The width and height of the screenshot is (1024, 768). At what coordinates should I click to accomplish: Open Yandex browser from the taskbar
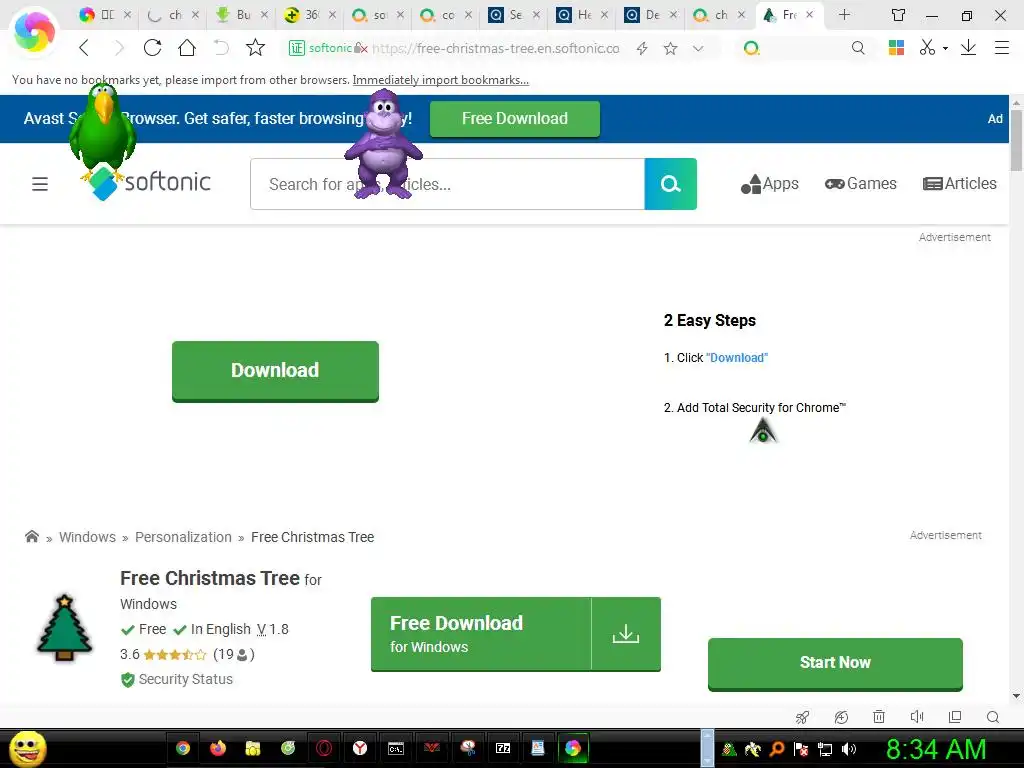[360, 748]
